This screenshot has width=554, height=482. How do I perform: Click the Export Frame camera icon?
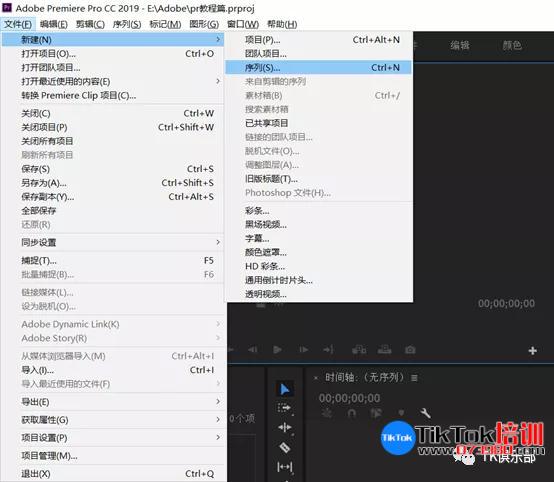(410, 350)
